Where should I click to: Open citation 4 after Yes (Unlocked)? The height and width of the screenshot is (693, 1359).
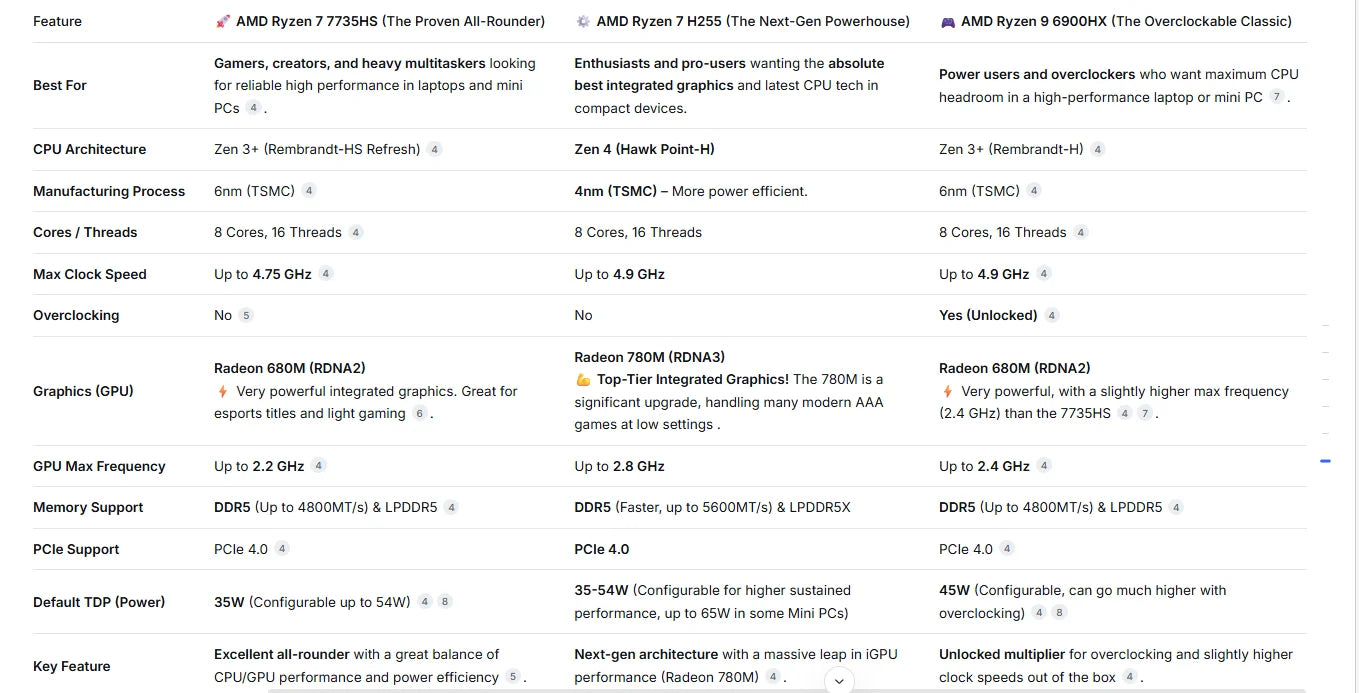1052,315
